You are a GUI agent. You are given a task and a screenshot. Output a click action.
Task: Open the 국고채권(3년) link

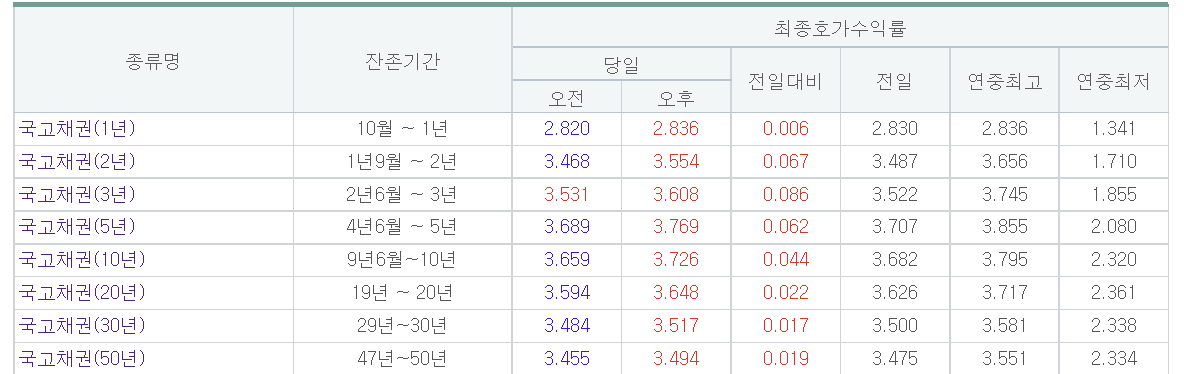(77, 194)
